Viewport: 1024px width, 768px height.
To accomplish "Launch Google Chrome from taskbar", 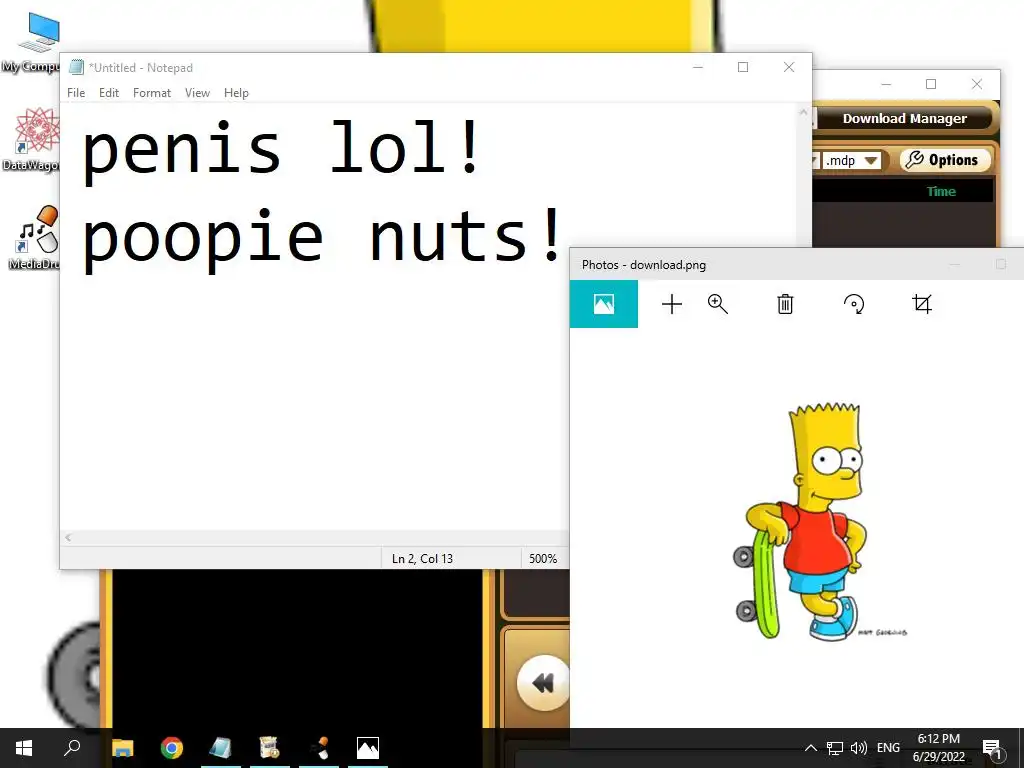I will pyautogui.click(x=172, y=748).
